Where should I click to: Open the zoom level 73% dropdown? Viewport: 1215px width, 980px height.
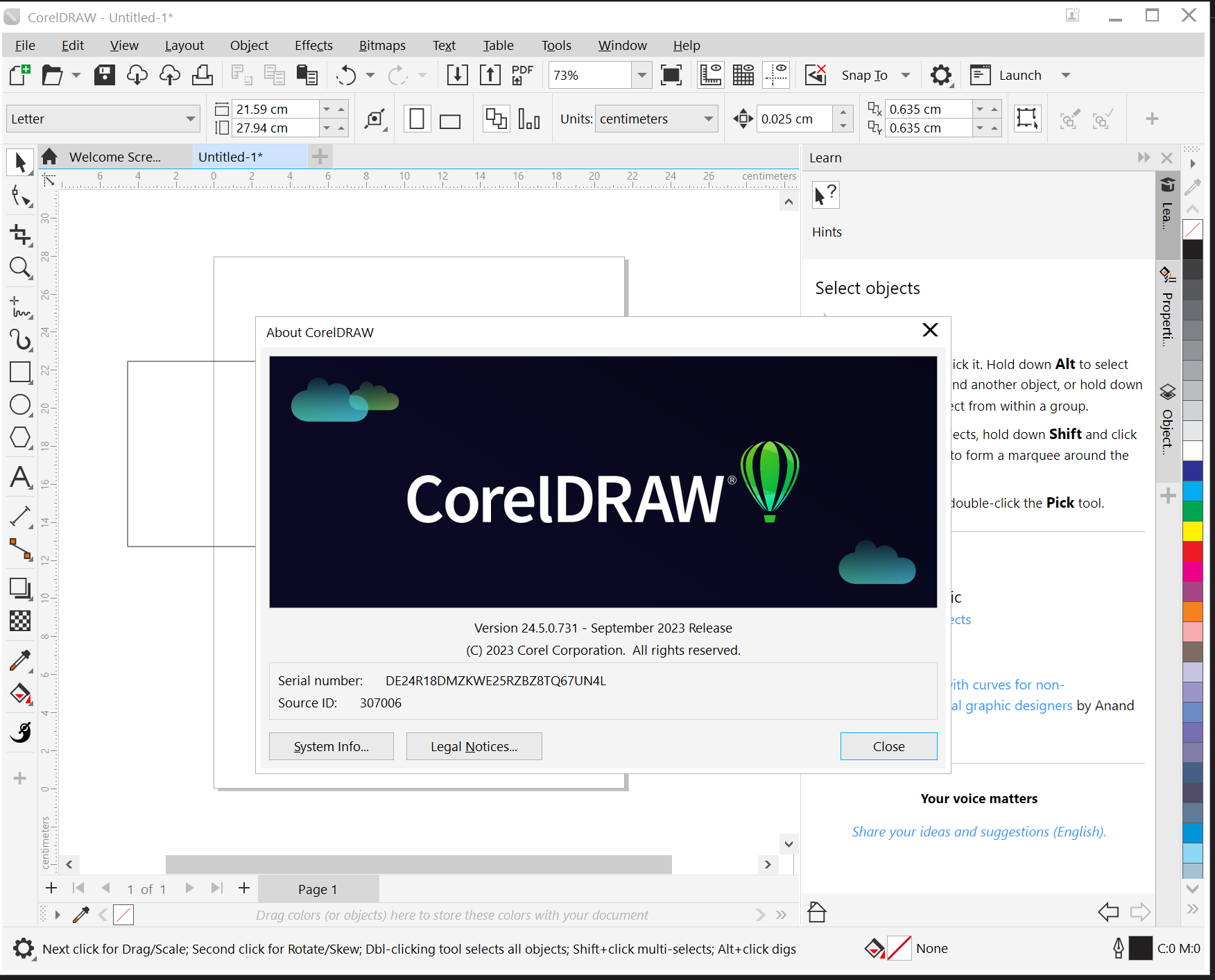641,75
